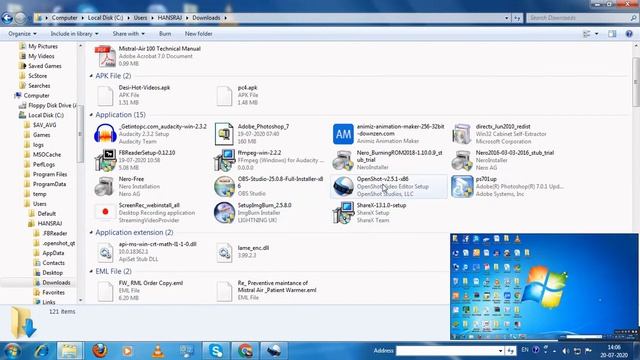The image size is (640, 360).
Task: Select Downloads folder in navigation tree
Action: click(56, 282)
